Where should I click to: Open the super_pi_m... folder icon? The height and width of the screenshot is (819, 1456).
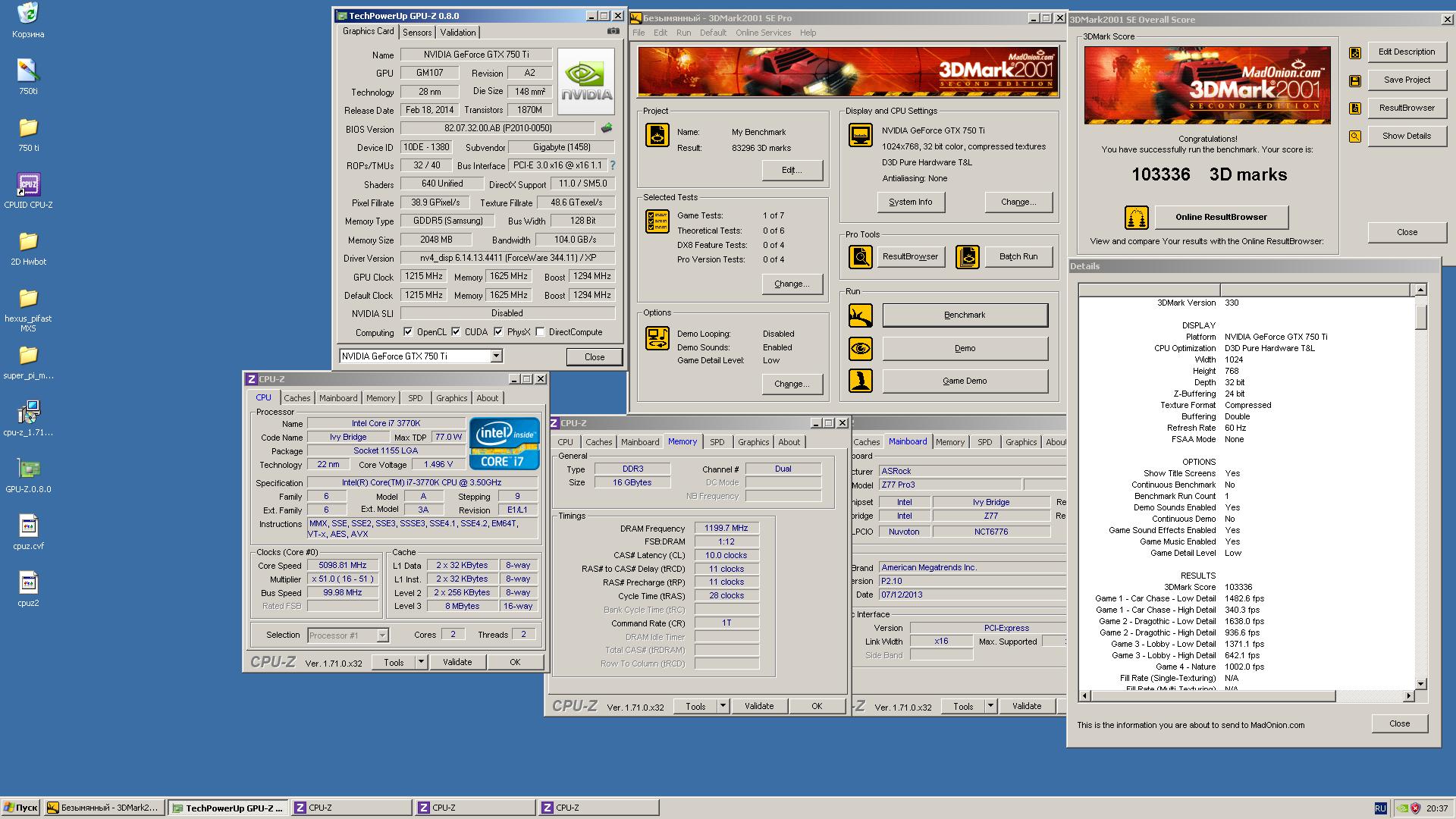click(28, 355)
